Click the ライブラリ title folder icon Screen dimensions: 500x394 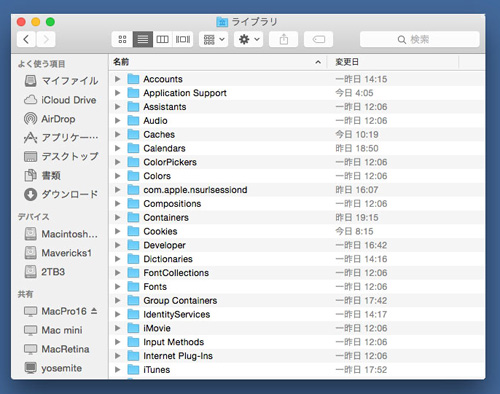[222, 22]
